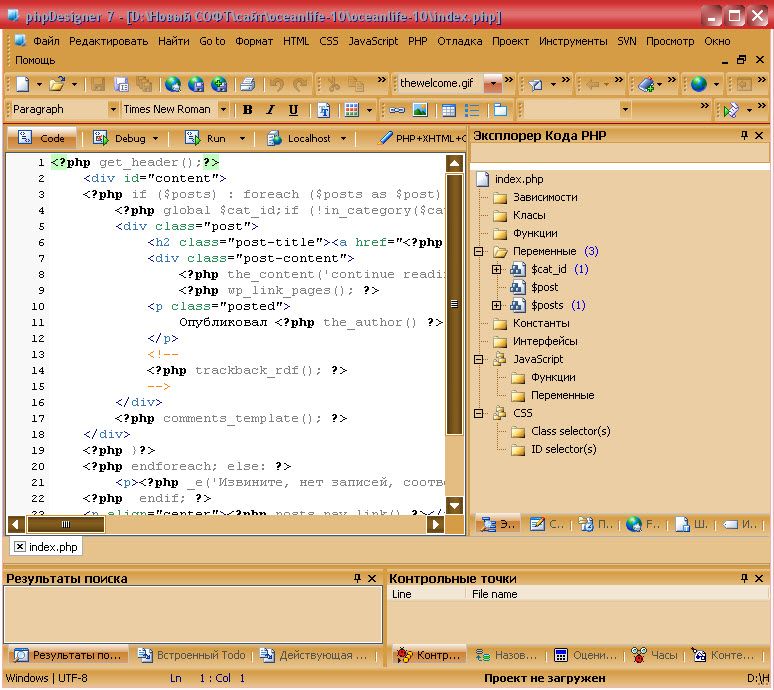
Task: Click the Bold formatting icon
Action: click(247, 110)
